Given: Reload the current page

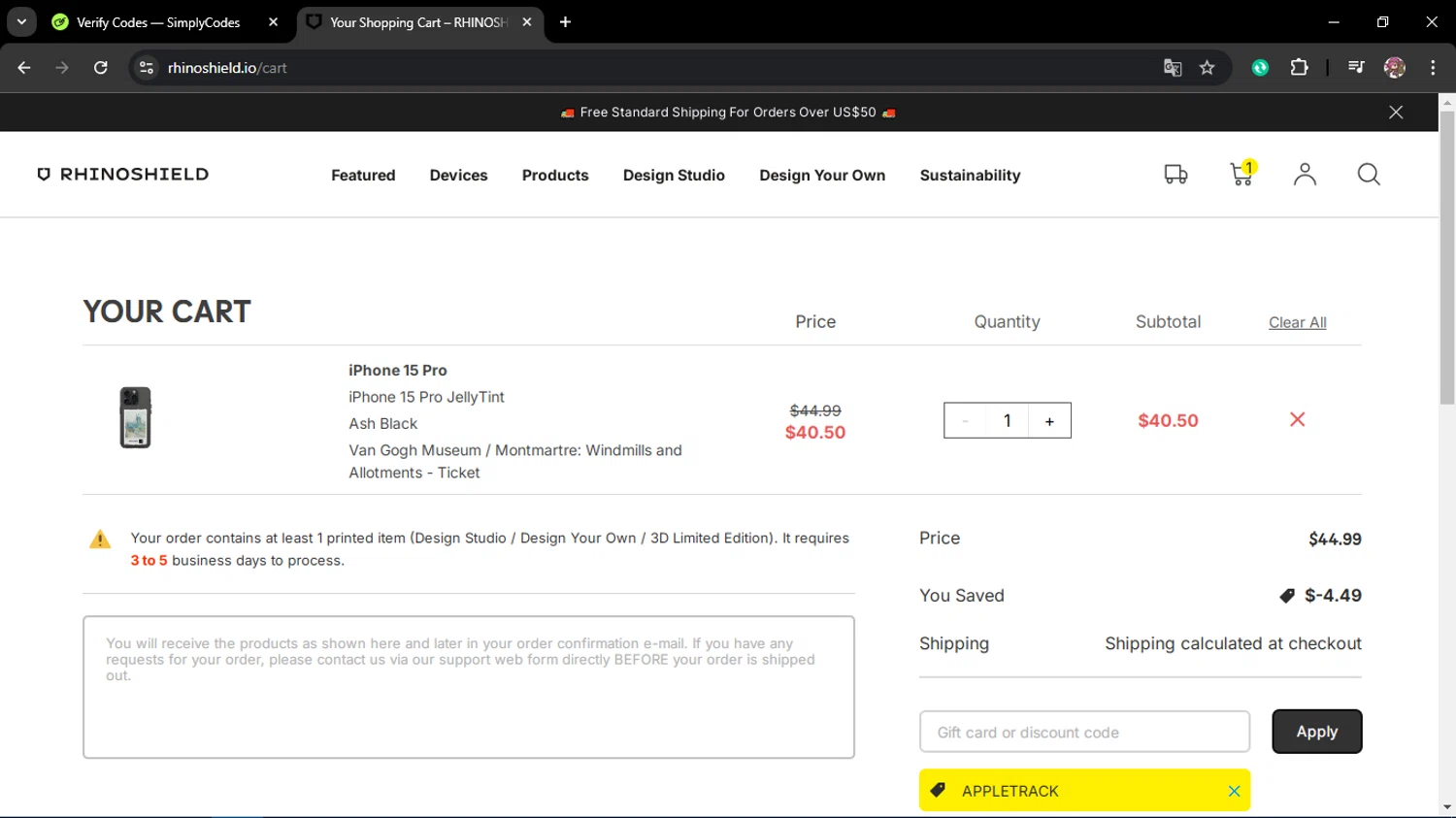Looking at the screenshot, I should tap(101, 68).
